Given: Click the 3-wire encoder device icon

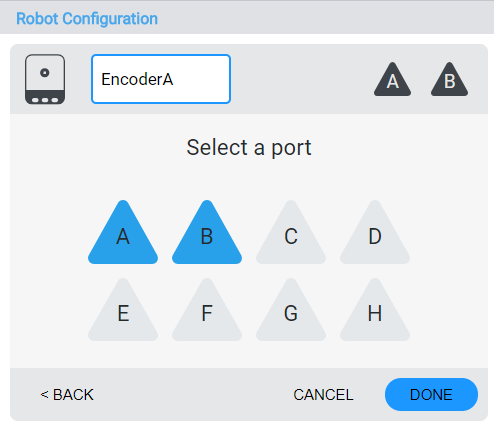Looking at the screenshot, I should point(45,79).
